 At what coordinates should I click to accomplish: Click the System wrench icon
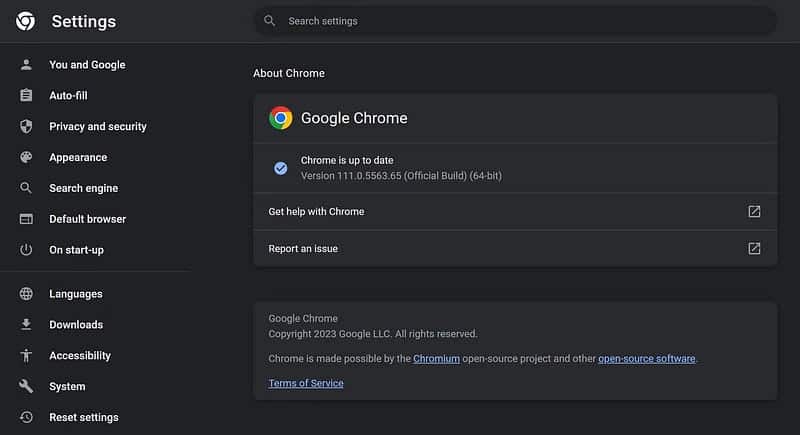click(27, 387)
